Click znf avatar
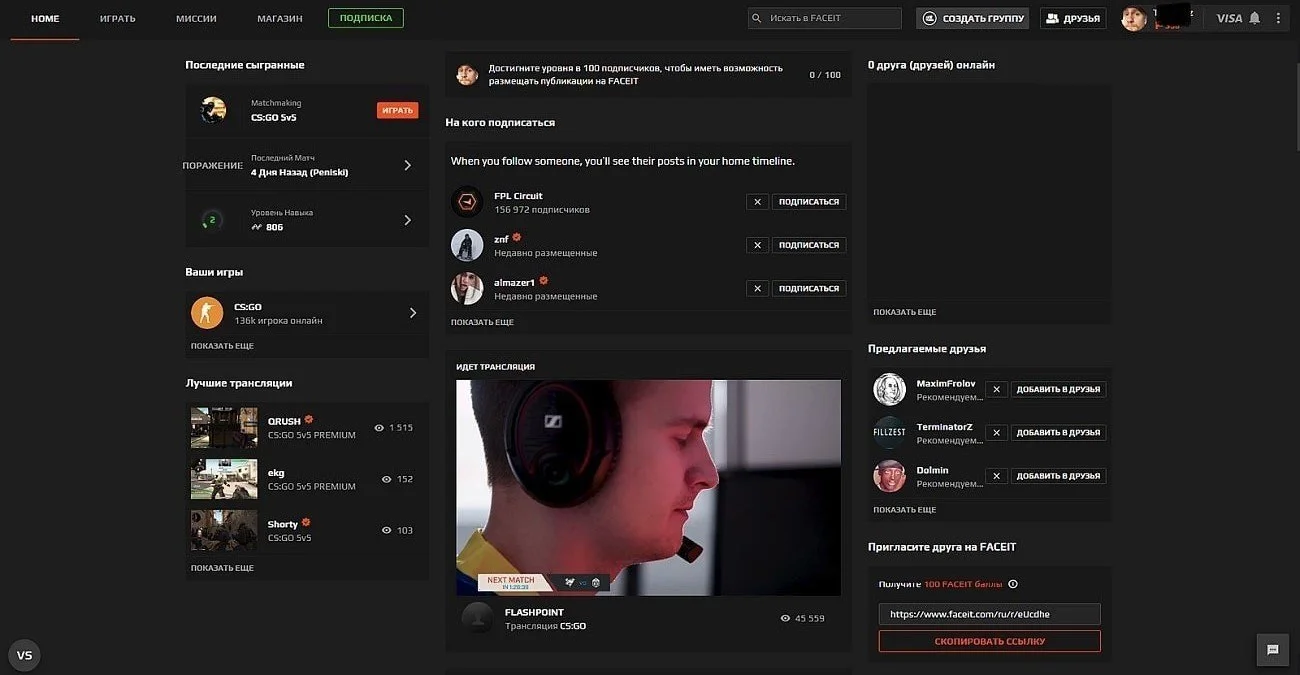The image size is (1300, 675). tap(467, 245)
